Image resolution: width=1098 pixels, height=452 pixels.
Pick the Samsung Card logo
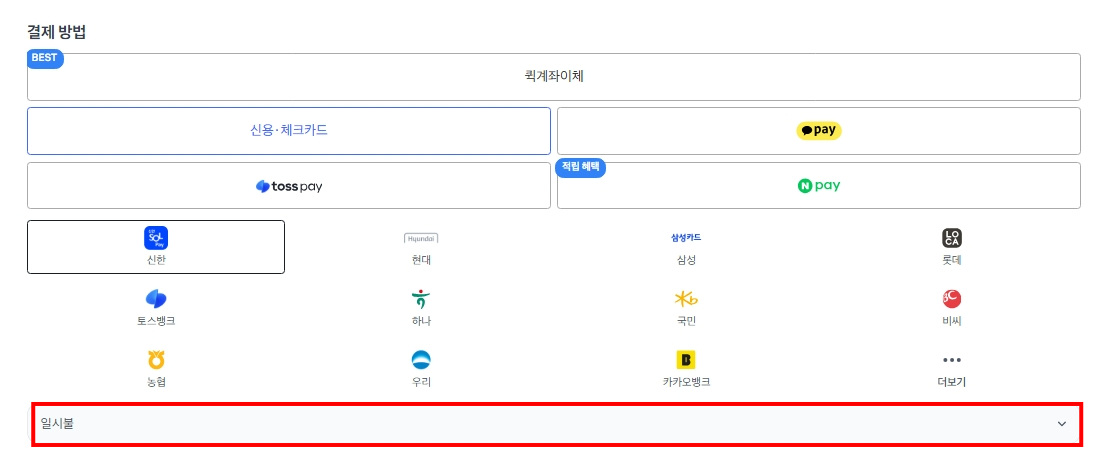pos(686,238)
